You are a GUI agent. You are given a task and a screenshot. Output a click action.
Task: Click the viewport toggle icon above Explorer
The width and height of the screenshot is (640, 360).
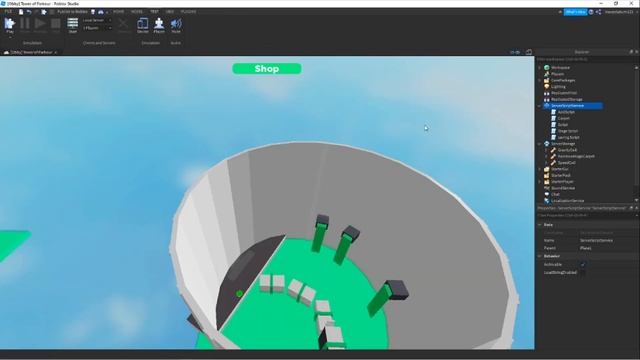(529, 52)
